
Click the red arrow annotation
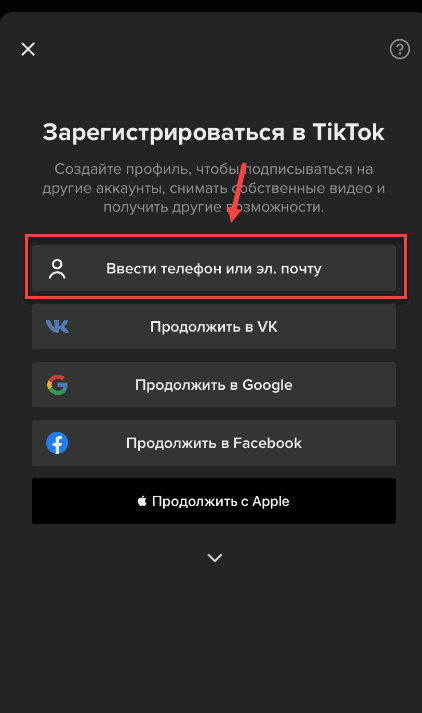238,192
